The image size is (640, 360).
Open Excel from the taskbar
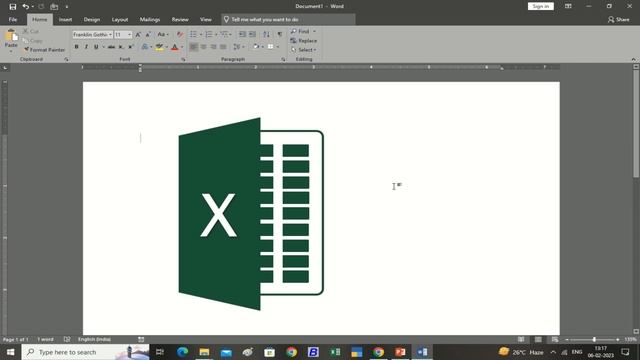[x=335, y=352]
